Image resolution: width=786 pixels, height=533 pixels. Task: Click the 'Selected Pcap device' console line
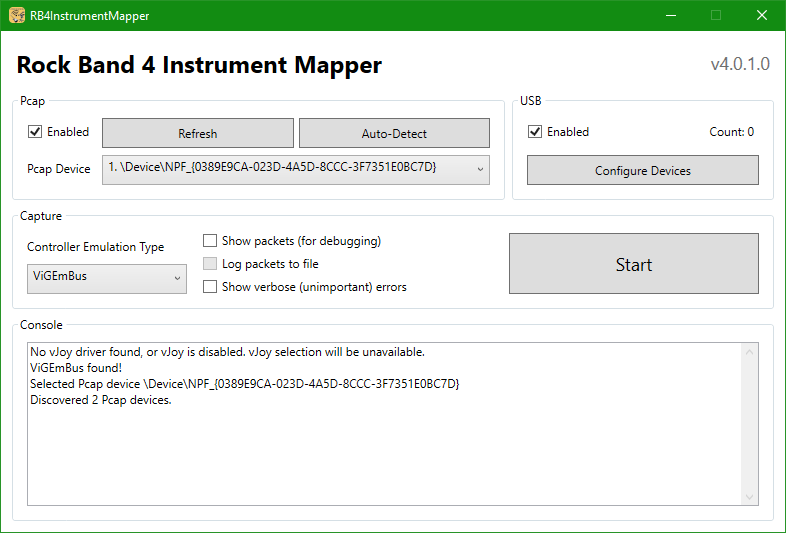click(245, 384)
